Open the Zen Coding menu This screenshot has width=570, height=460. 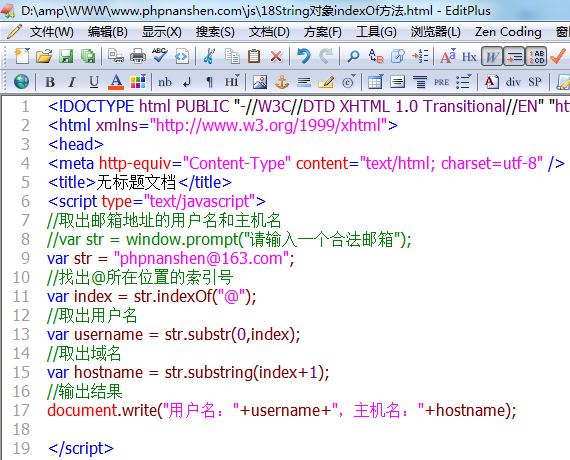coord(508,32)
